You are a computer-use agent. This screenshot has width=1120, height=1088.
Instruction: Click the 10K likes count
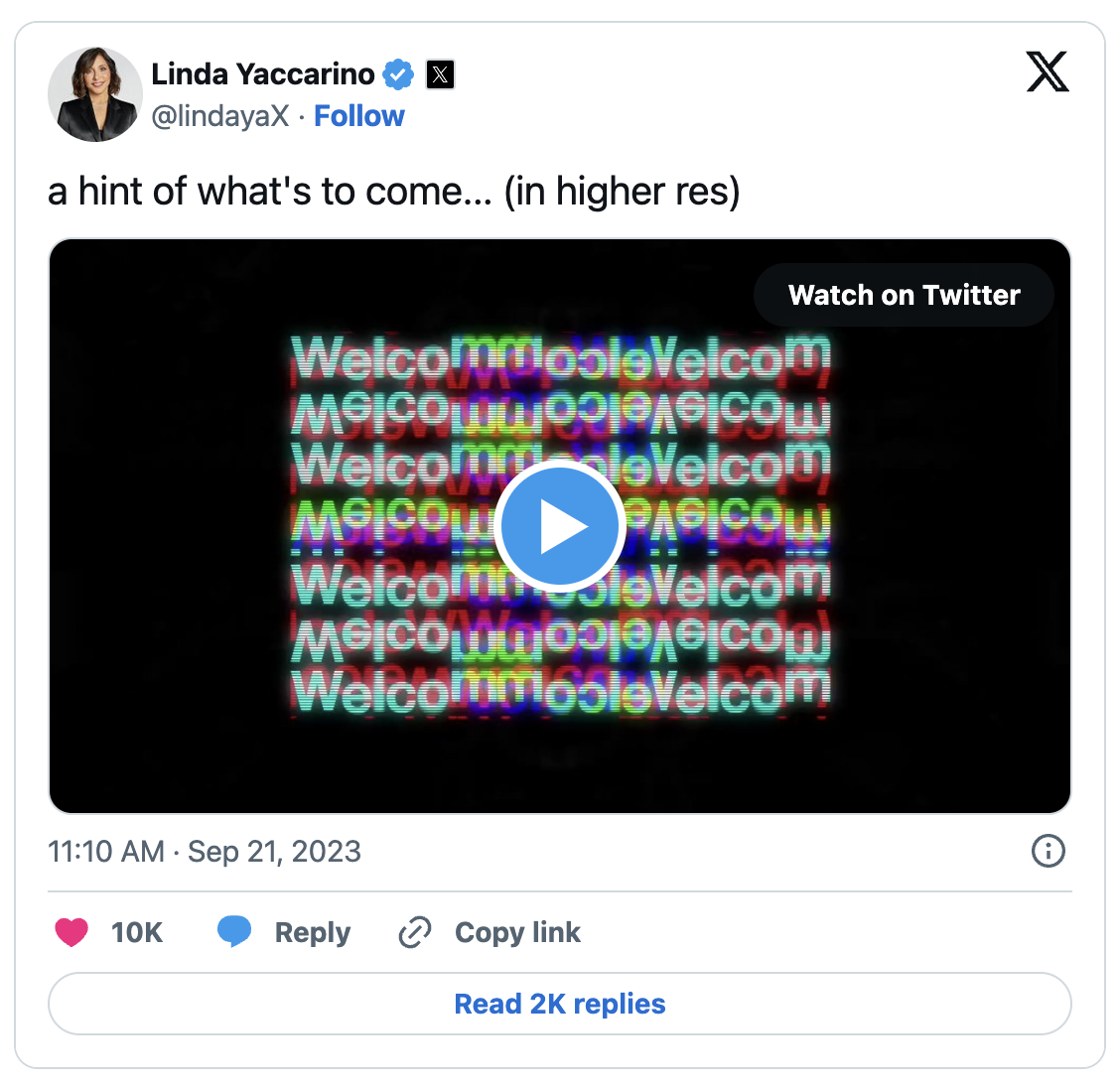coord(136,932)
